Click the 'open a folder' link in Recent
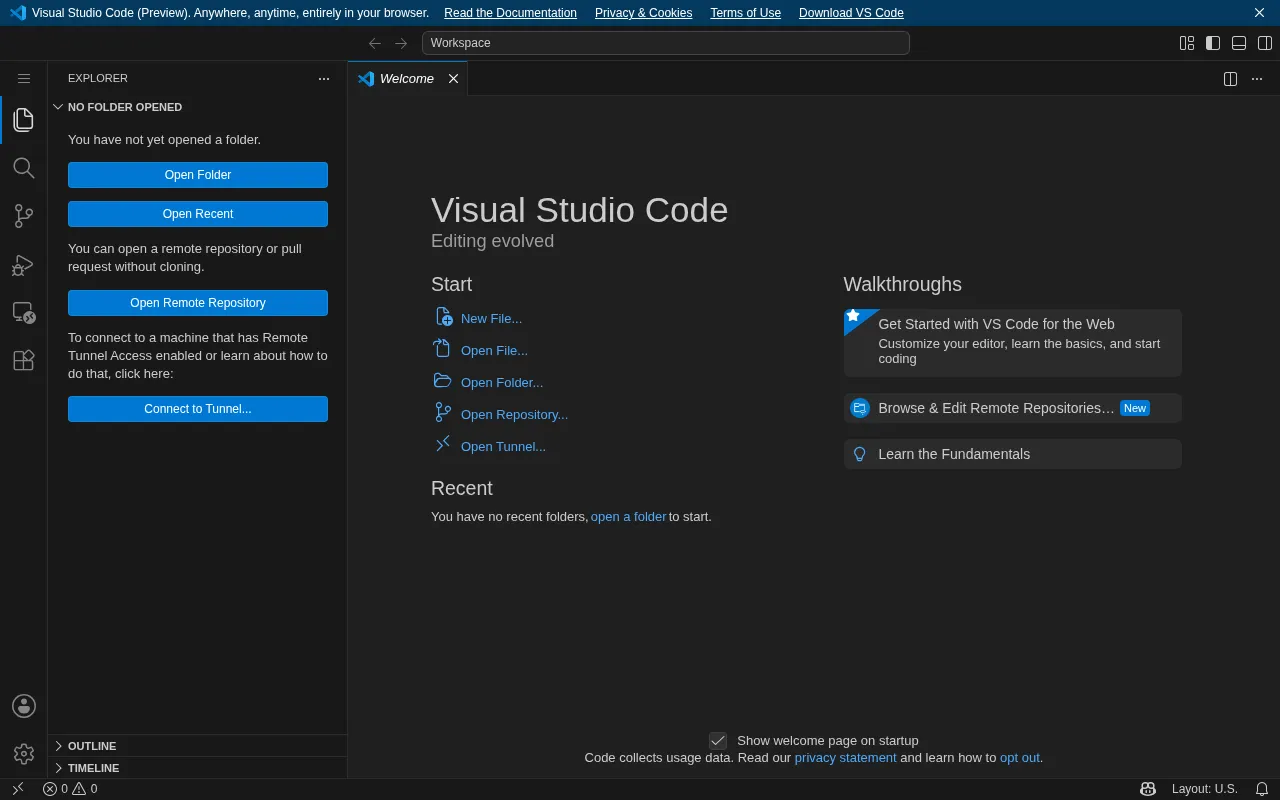The width and height of the screenshot is (1280, 800). (628, 517)
